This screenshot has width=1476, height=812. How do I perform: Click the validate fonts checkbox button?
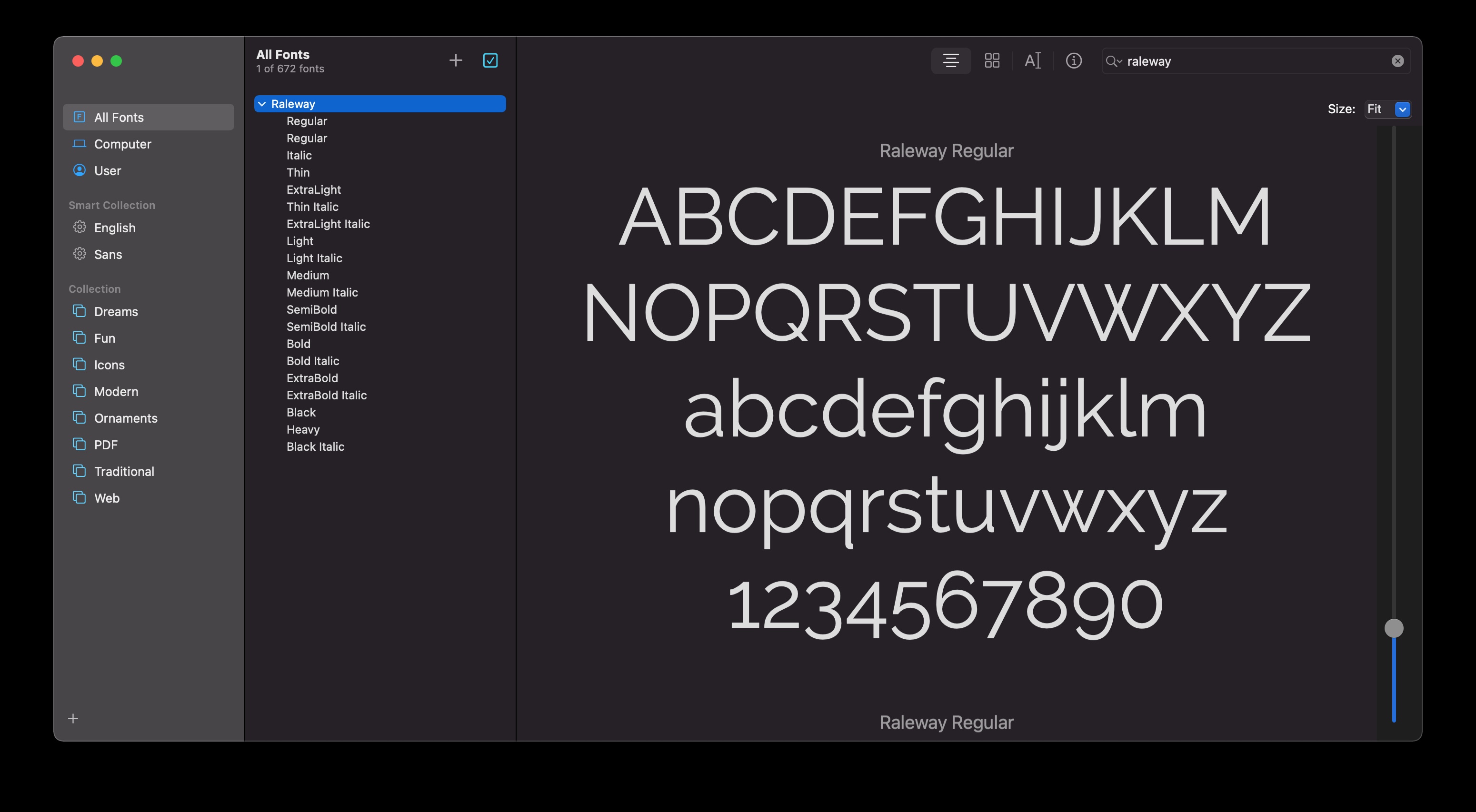click(x=490, y=60)
